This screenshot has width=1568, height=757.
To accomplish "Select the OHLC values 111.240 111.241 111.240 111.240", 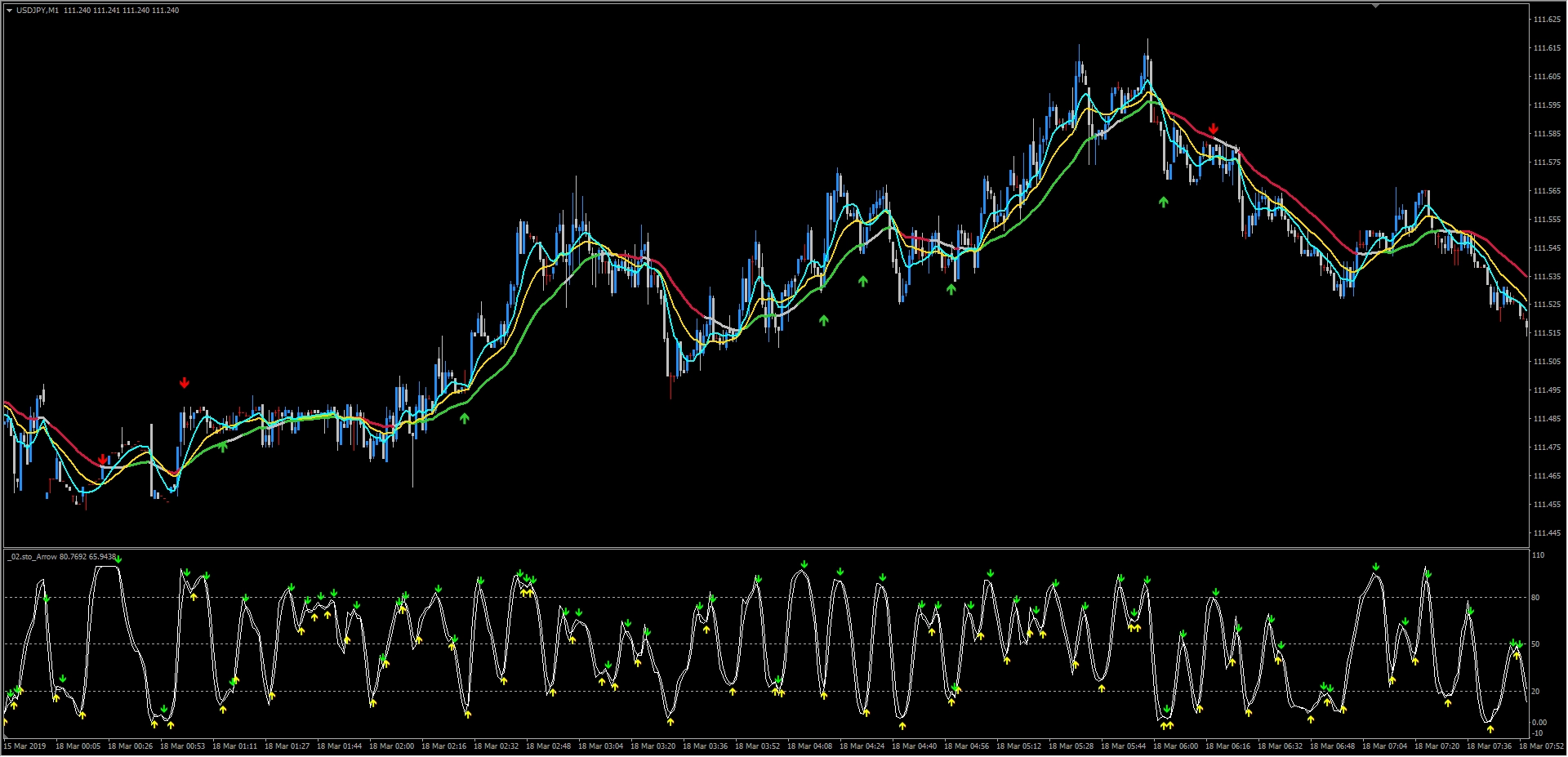I will [121, 11].
